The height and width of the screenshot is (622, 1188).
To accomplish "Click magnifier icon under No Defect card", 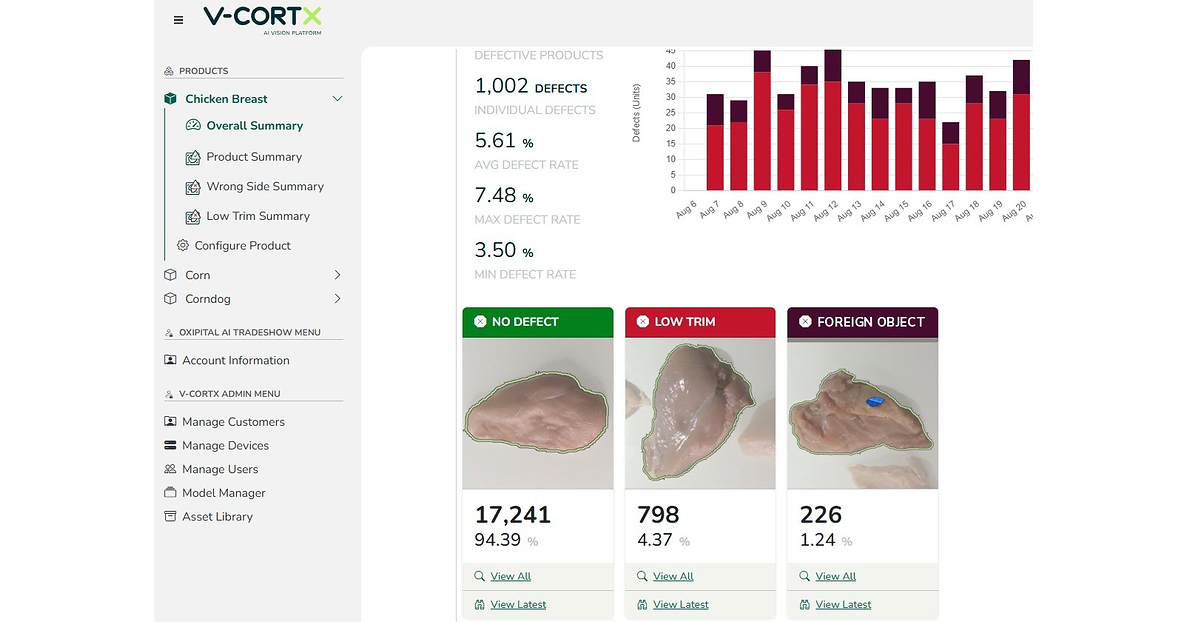I will click(x=480, y=577).
